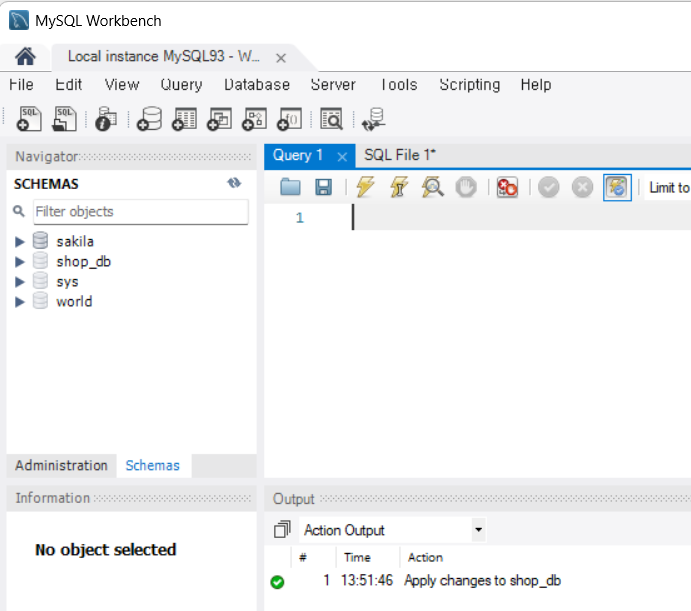Switch to the Query 1 tab

tap(298, 155)
